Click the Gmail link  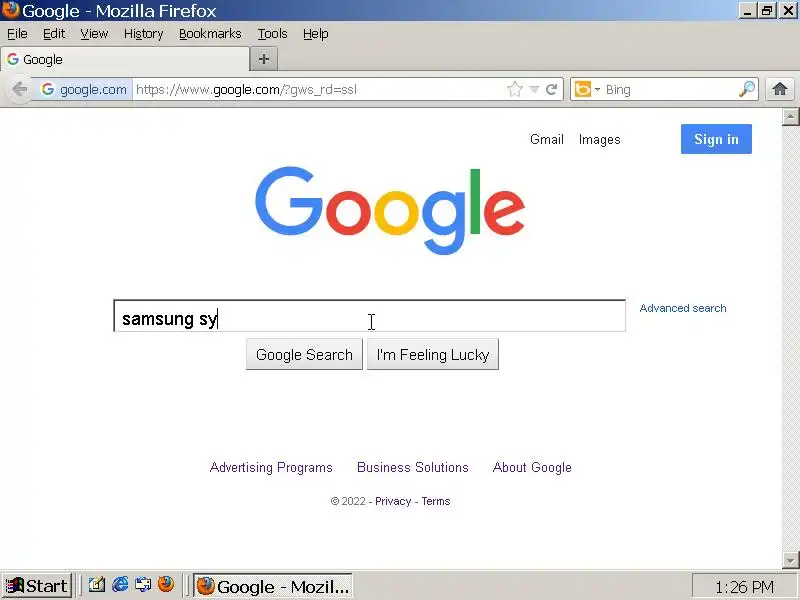click(546, 139)
